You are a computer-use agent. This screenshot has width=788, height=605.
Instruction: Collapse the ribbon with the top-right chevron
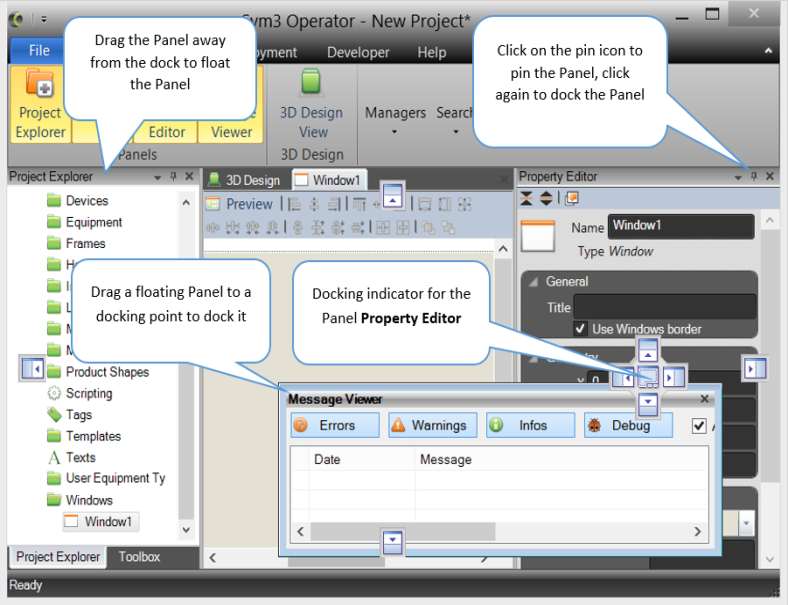tap(768, 51)
